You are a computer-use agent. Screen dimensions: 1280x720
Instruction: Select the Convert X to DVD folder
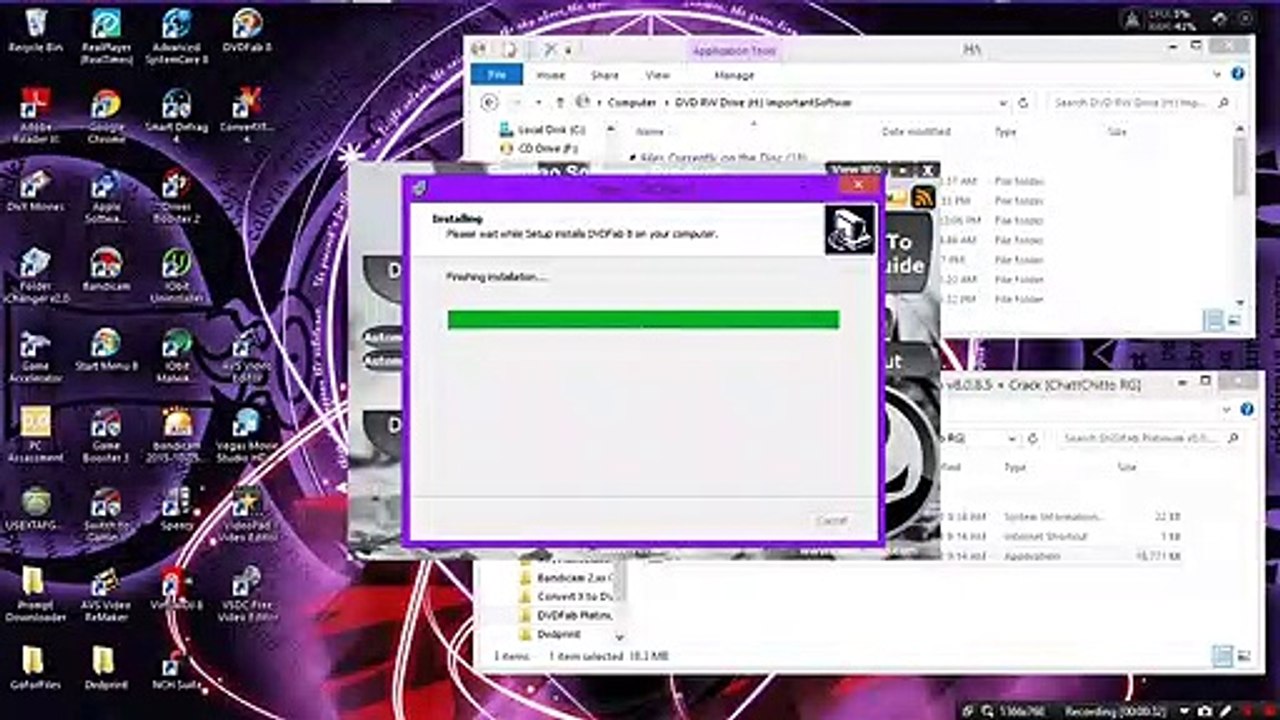(x=566, y=596)
